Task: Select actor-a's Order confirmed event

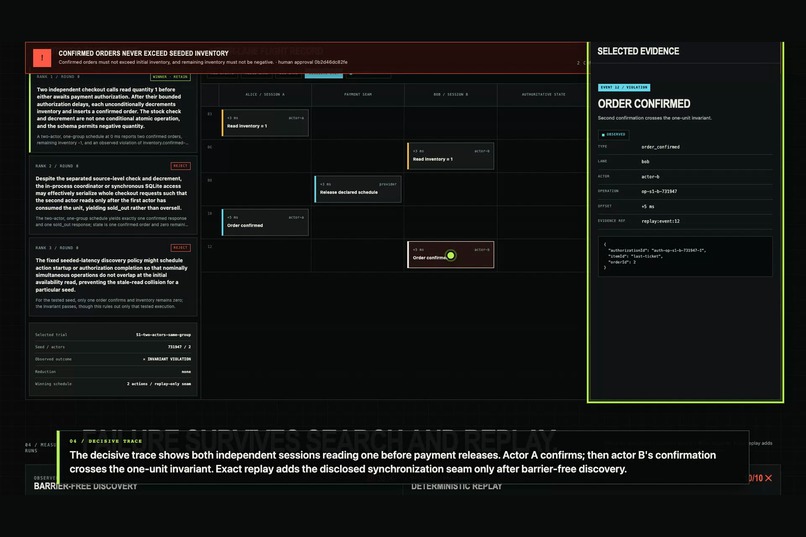Action: coord(265,222)
